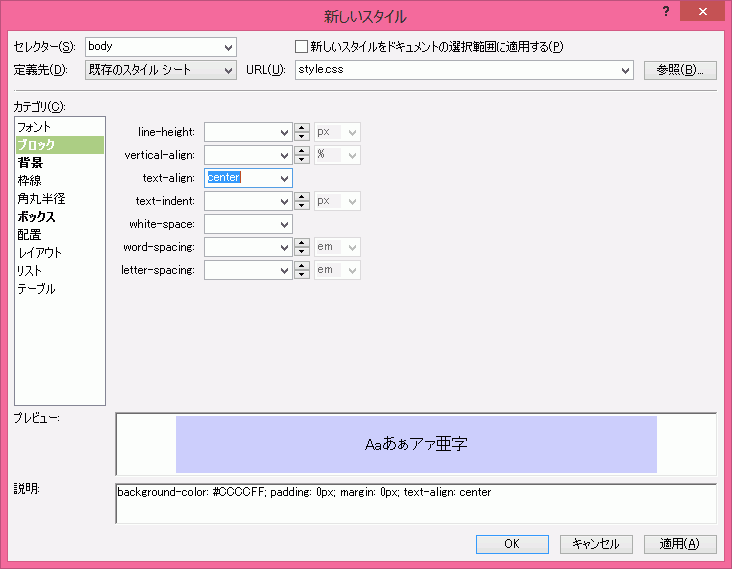Decrease vertical-align with down spinner arrow
The width and height of the screenshot is (732, 569).
click(x=302, y=159)
